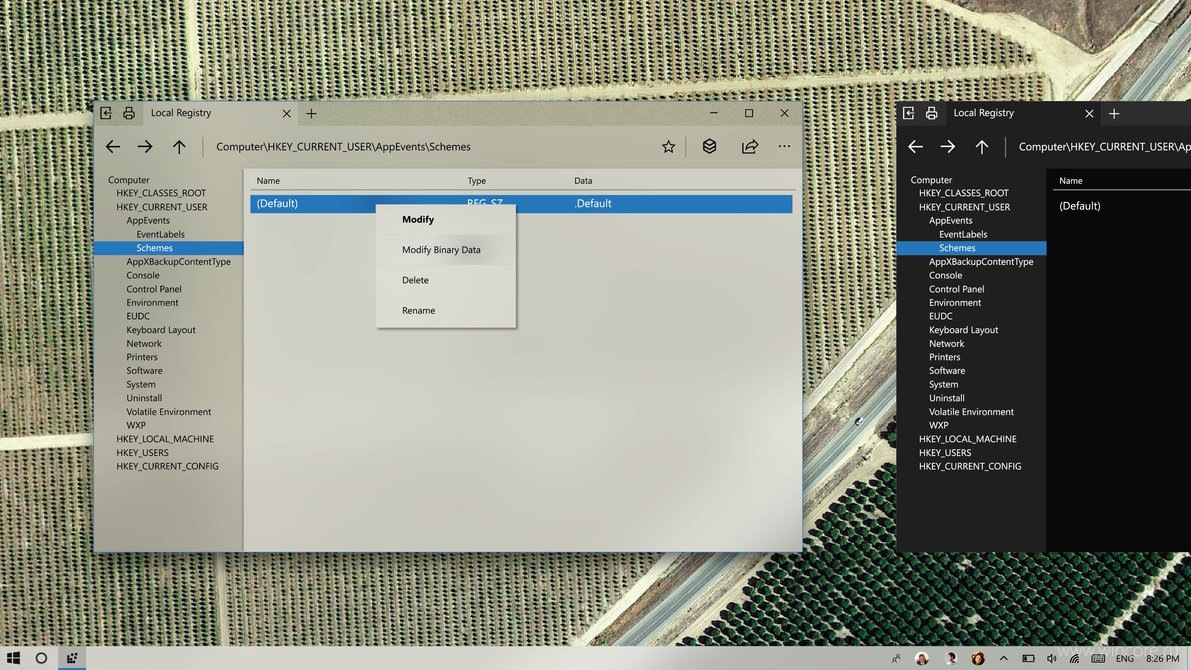Image resolution: width=1191 pixels, height=670 pixels.
Task: Go back in the dark Registry window
Action: point(915,147)
